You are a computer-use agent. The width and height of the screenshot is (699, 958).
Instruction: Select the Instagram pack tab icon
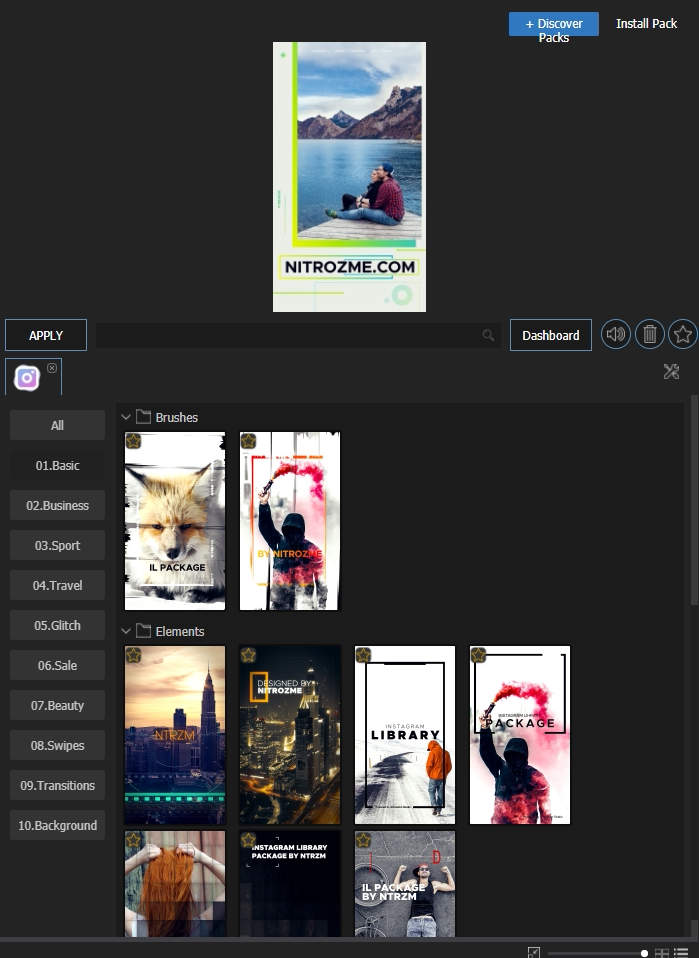pyautogui.click(x=27, y=378)
